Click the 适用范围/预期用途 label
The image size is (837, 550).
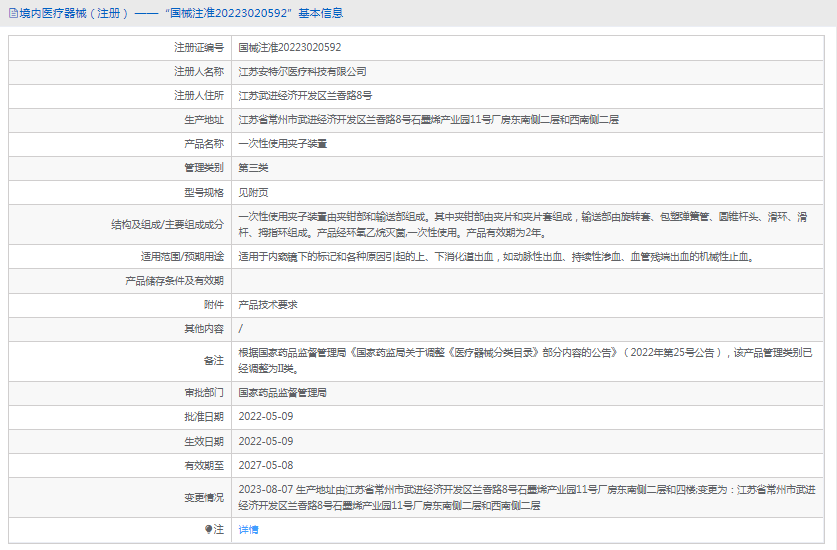coord(182,256)
